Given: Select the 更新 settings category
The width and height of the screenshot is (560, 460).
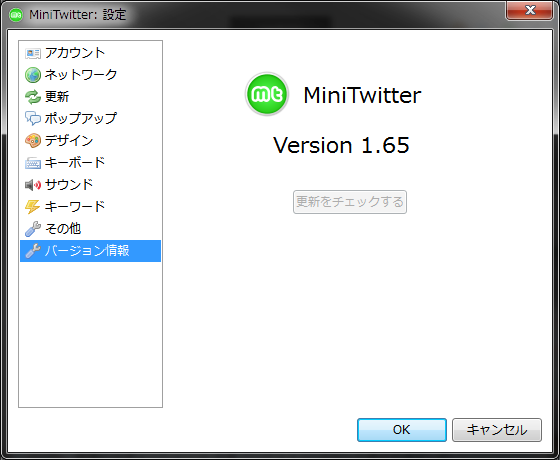Looking at the screenshot, I should 90,97.
